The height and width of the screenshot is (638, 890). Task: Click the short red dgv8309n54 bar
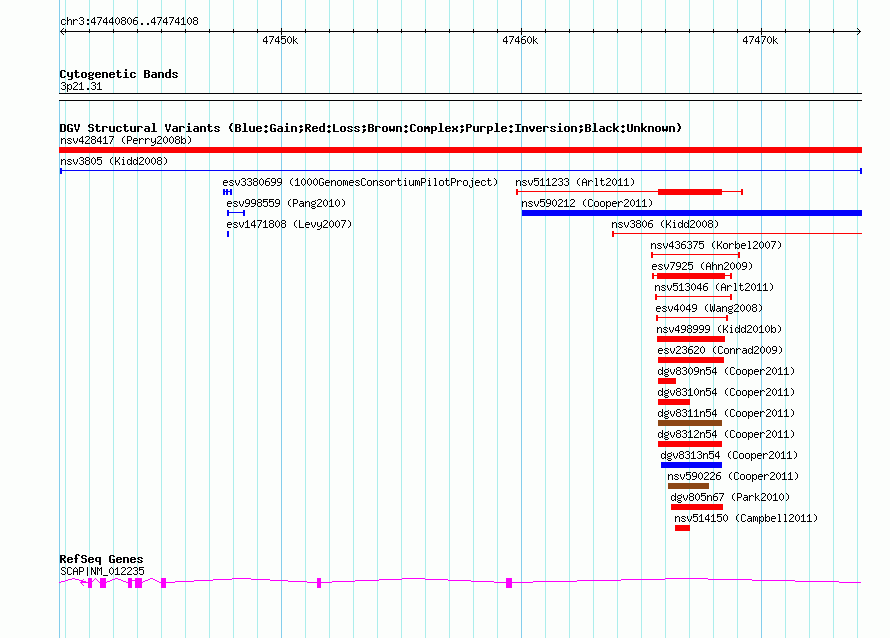tap(667, 381)
